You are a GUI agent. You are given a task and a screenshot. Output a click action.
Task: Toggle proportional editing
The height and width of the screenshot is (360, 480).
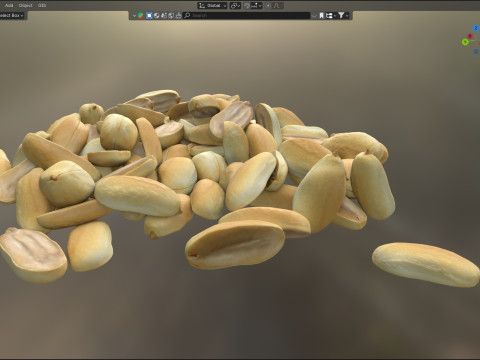pos(268,6)
